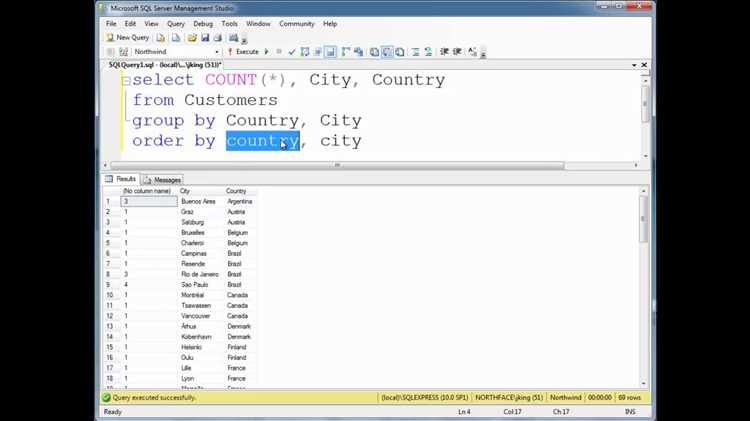This screenshot has width=750, height=421.
Task: Open the File menu
Action: (x=111, y=23)
